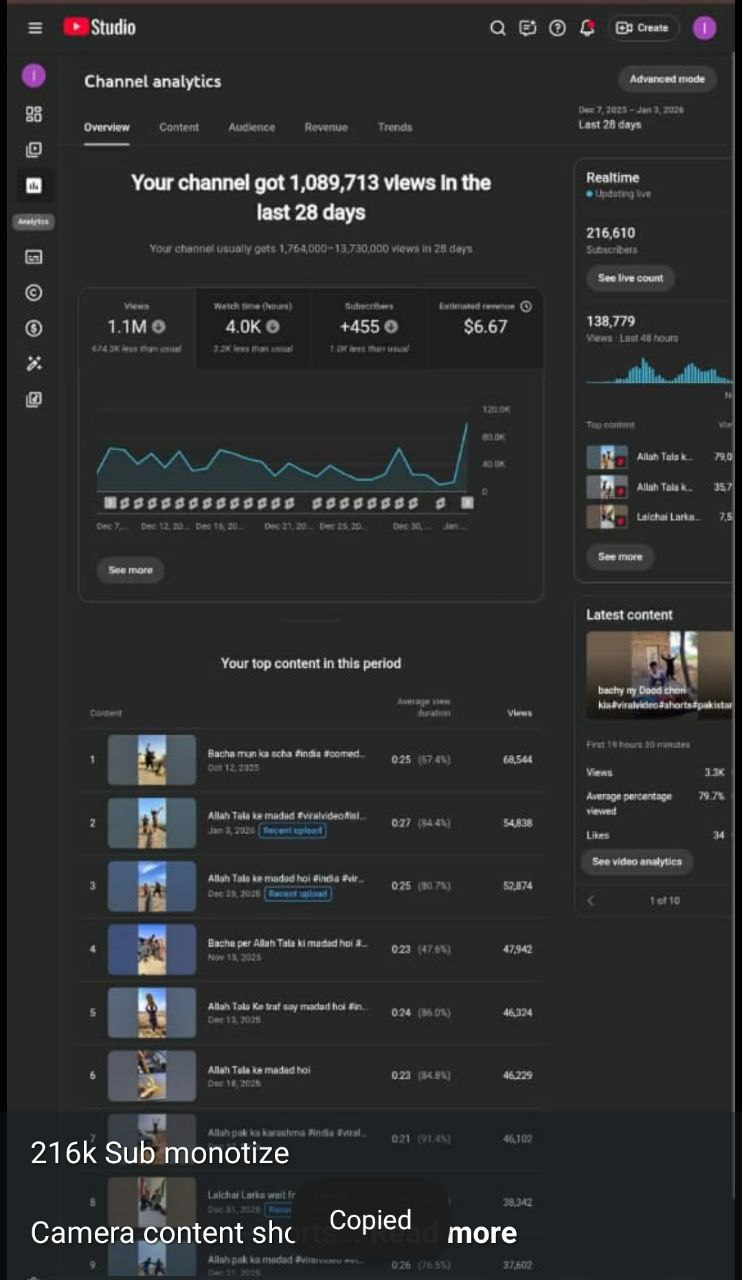The image size is (742, 1280).
Task: Go to previous latest content item
Action: pos(590,900)
